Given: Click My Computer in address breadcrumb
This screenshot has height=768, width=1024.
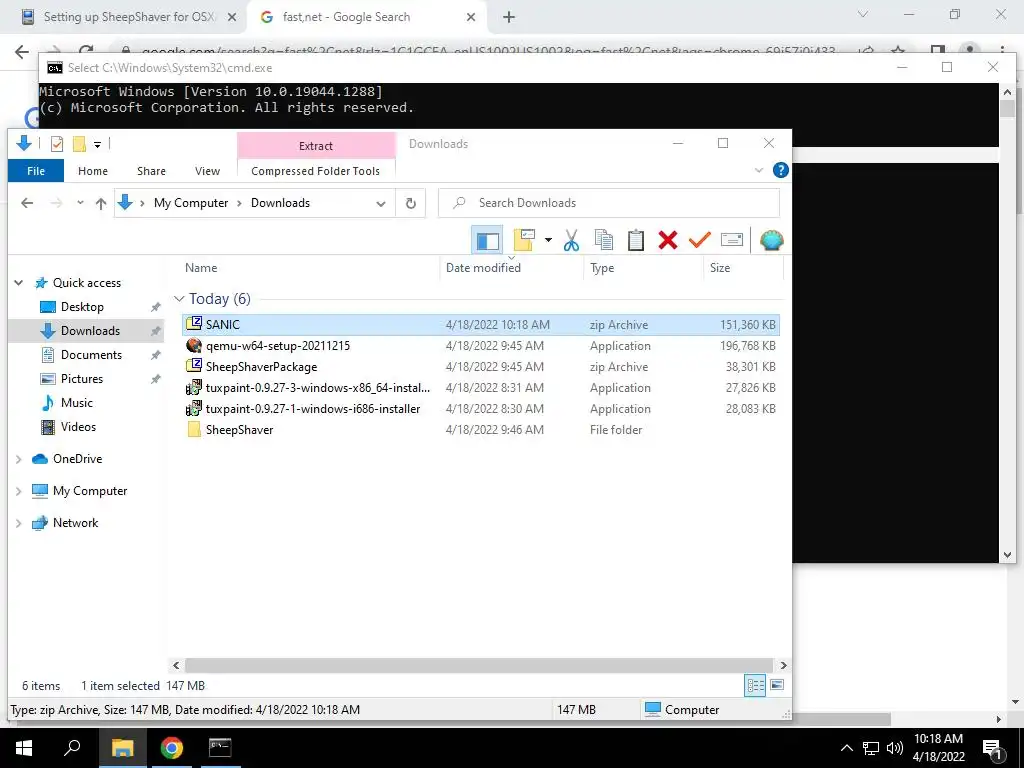Looking at the screenshot, I should [x=191, y=203].
